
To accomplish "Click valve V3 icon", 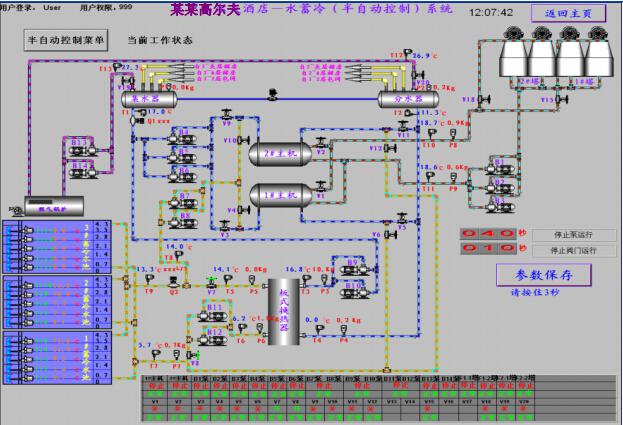I will coord(225,226).
